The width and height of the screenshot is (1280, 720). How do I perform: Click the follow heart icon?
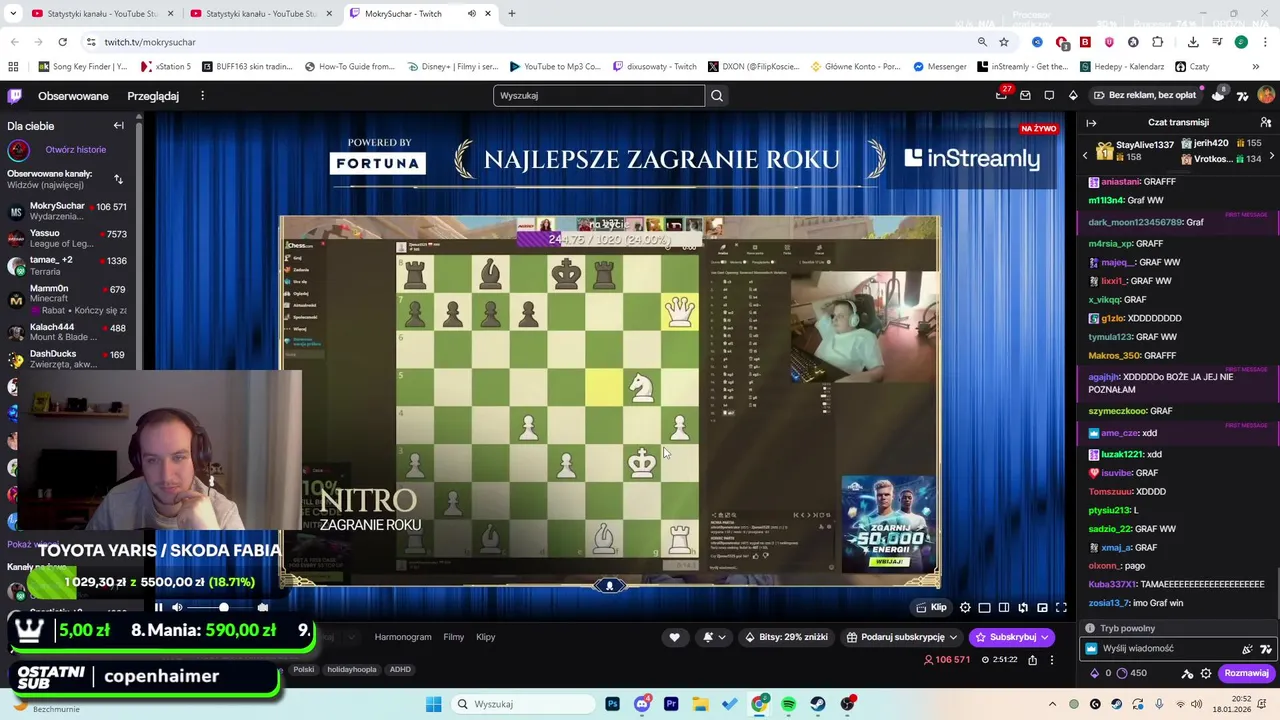[674, 637]
